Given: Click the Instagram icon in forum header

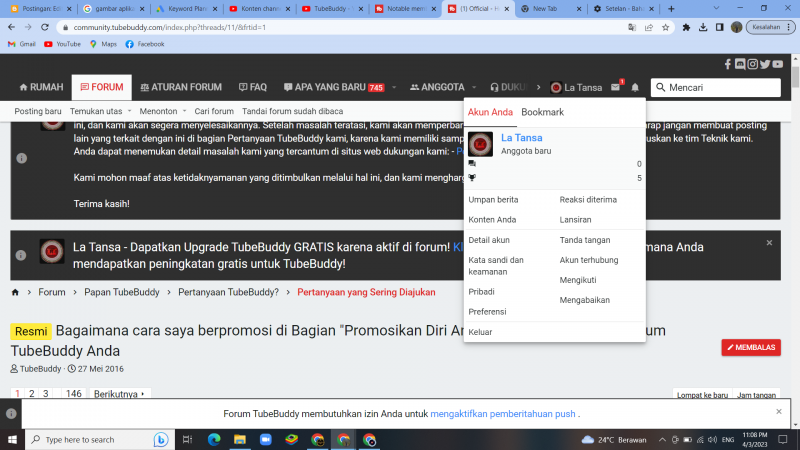Looking at the screenshot, I should tap(752, 64).
